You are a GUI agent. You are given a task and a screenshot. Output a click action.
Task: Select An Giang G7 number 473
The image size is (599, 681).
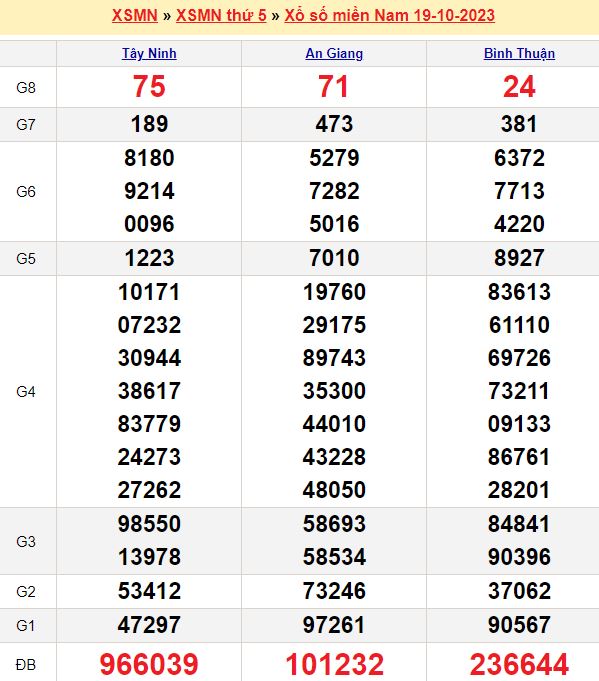(x=334, y=124)
